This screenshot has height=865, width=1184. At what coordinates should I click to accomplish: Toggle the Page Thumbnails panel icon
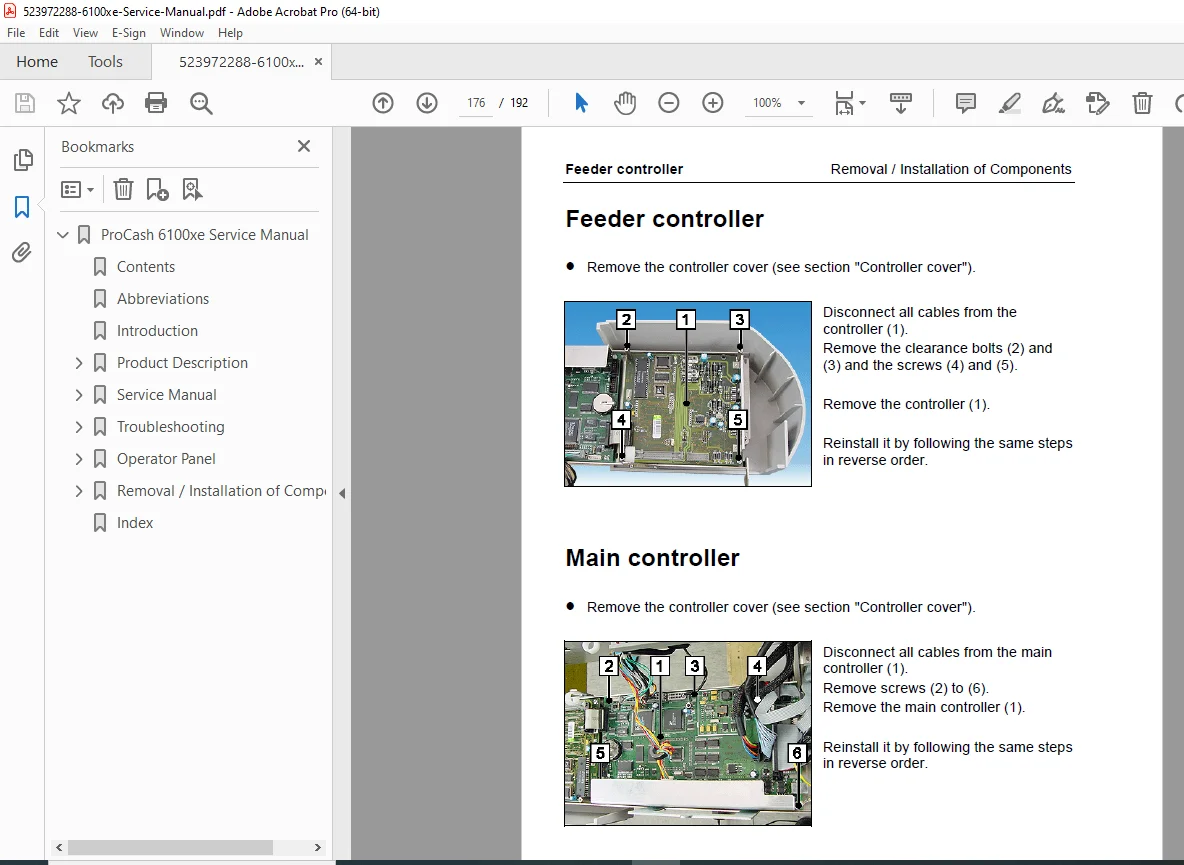(23, 160)
